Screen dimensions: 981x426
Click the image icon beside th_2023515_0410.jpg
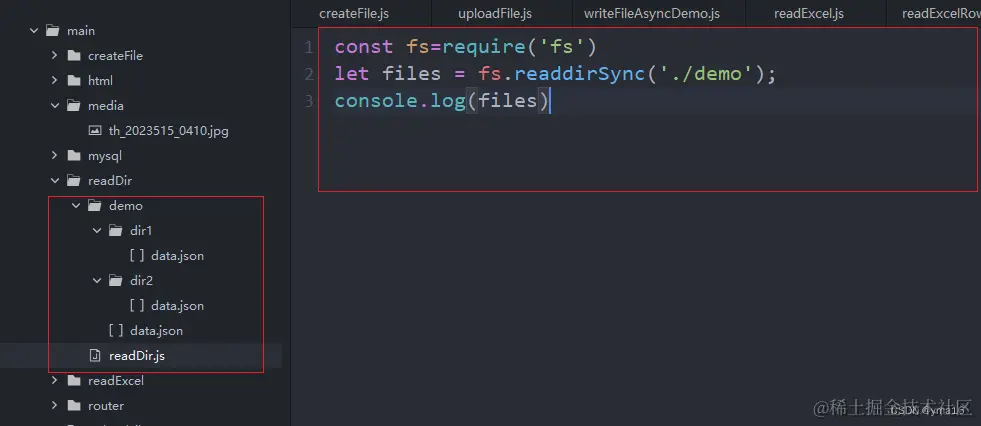tap(95, 131)
